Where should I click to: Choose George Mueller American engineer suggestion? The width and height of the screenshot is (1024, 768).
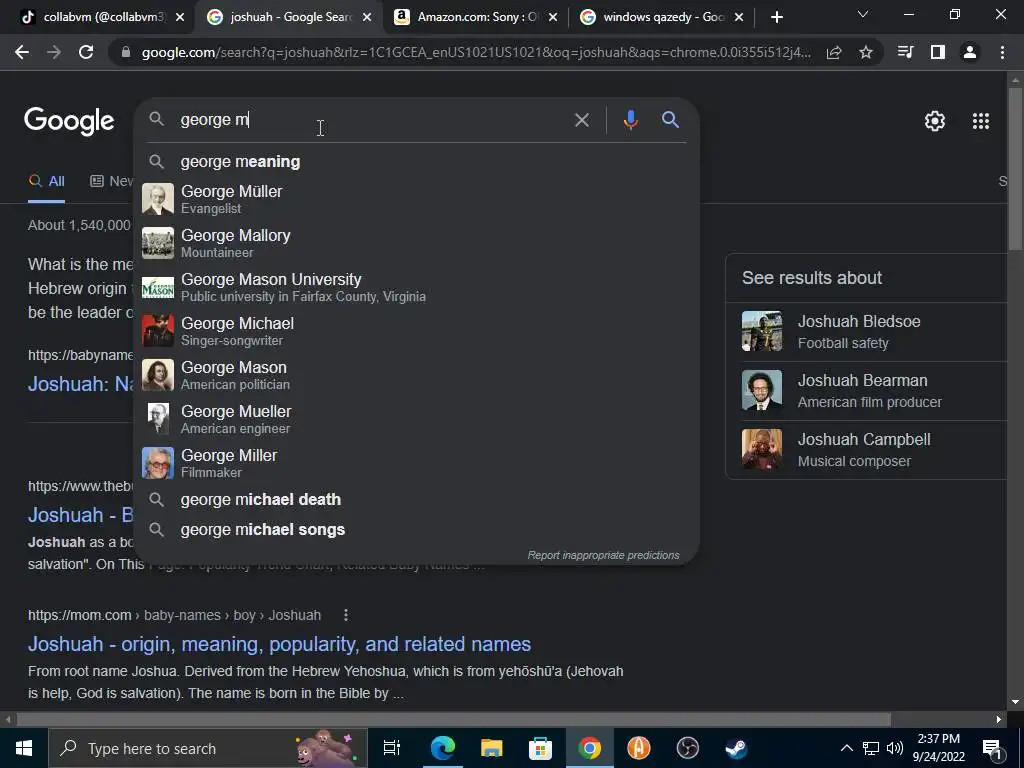(417, 419)
